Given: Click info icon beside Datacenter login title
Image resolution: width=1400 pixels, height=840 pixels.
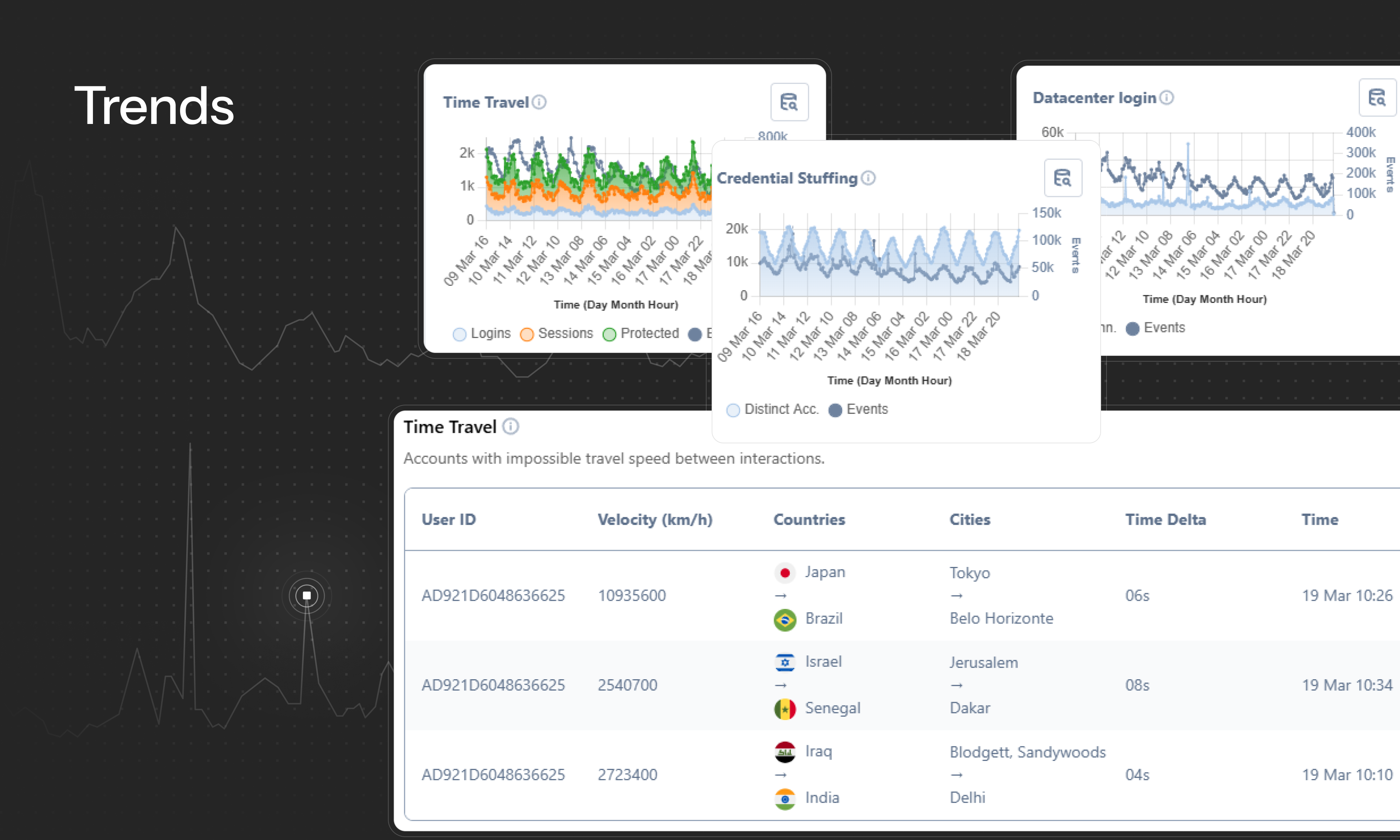Looking at the screenshot, I should click(1166, 97).
